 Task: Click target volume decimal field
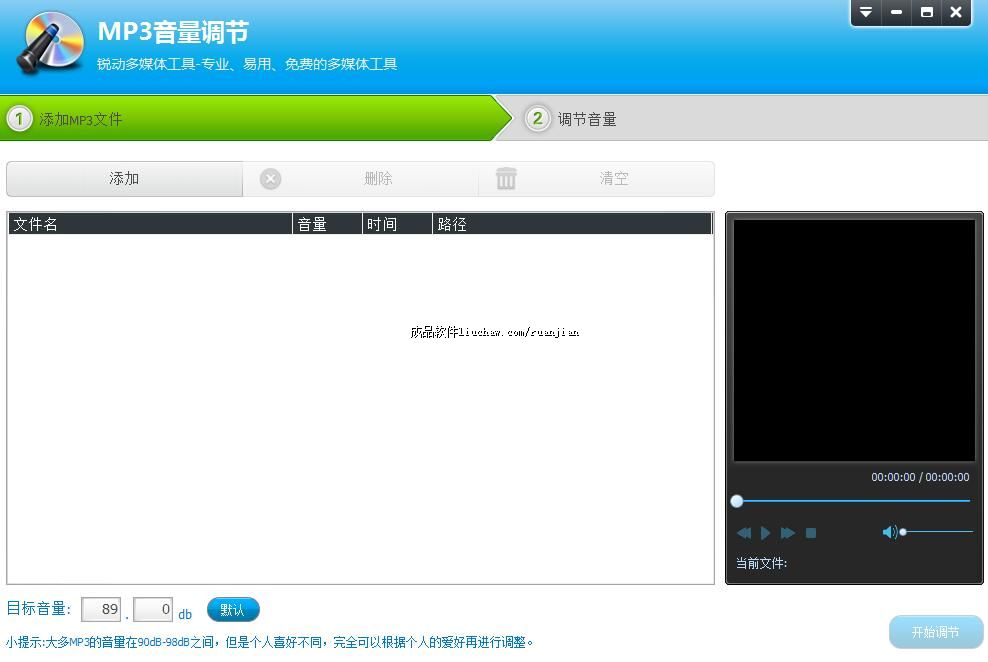point(153,609)
